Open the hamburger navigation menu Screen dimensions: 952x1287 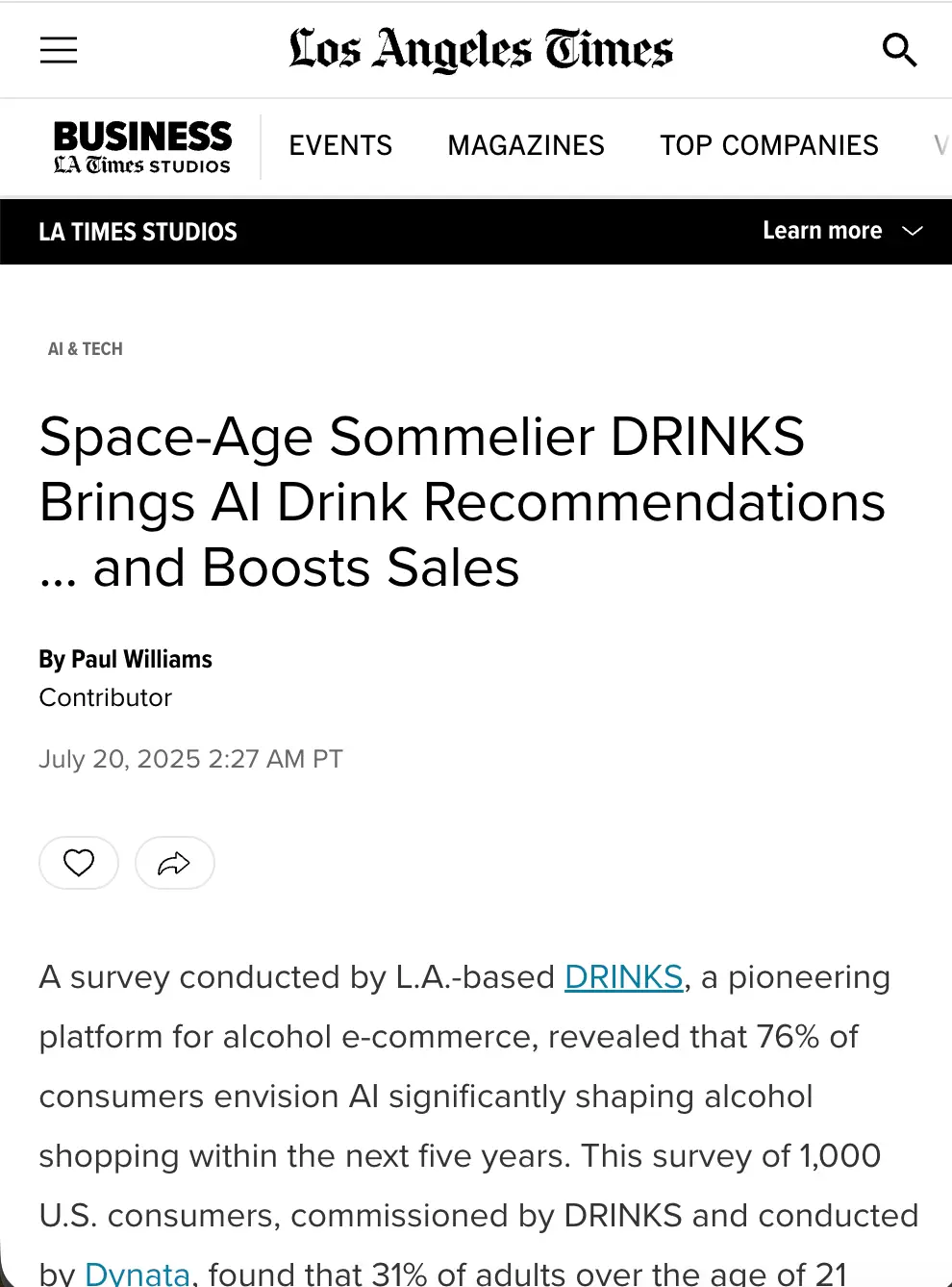coord(58,50)
